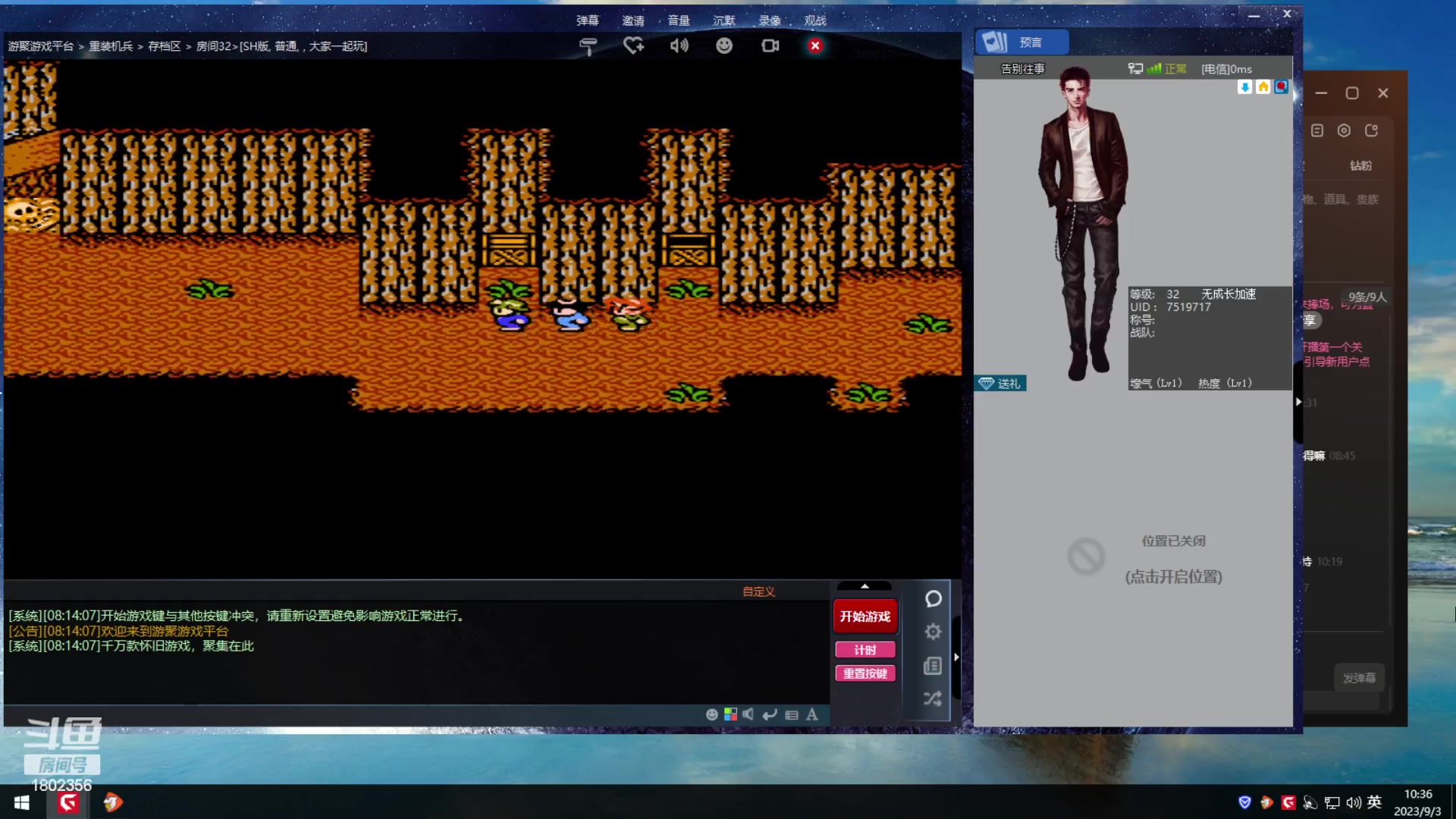The image size is (1456, 819).
Task: Click the 钻粉 label in brown window
Action: pyautogui.click(x=1360, y=165)
